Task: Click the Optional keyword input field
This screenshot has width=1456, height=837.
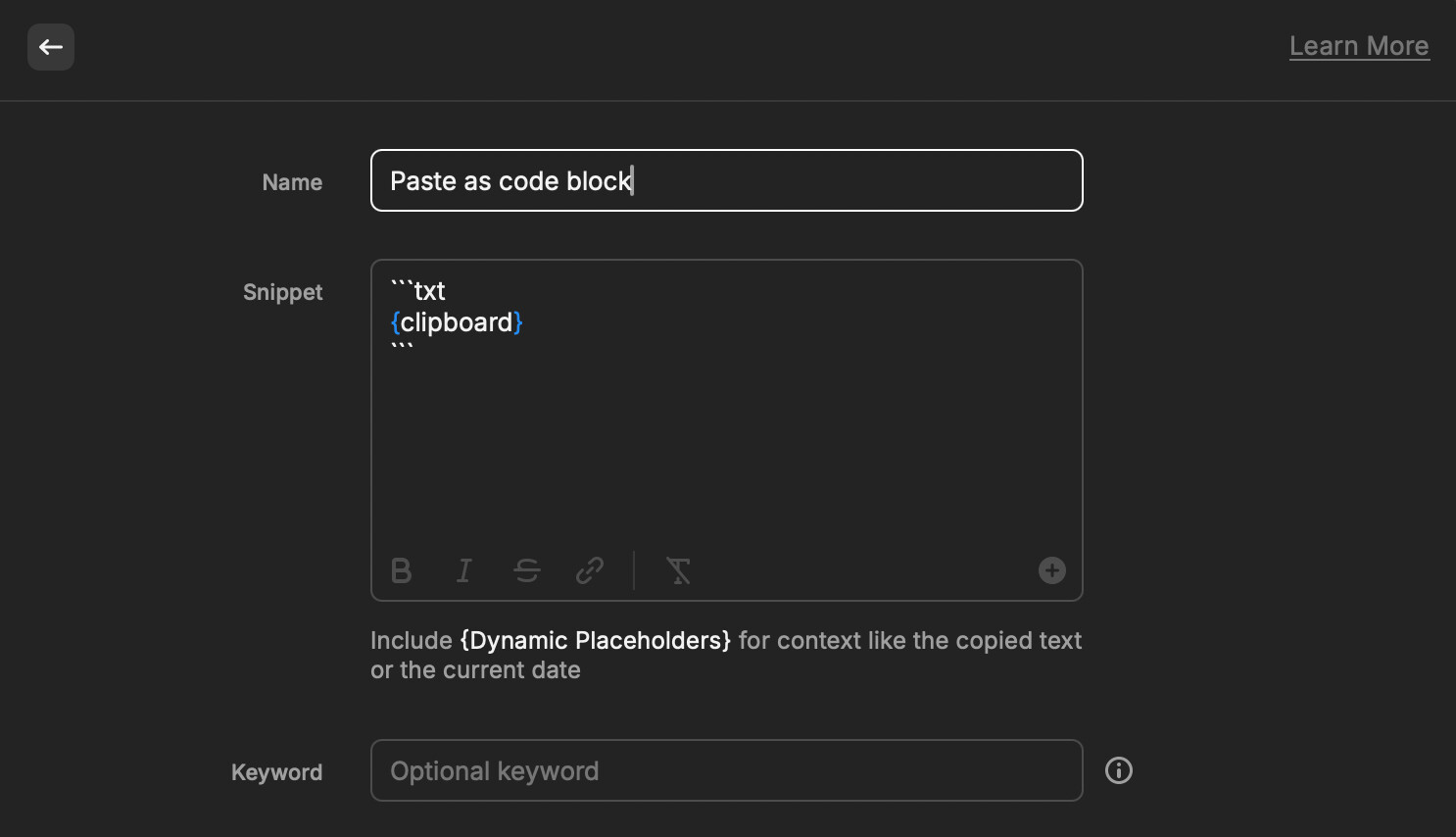Action: point(726,770)
